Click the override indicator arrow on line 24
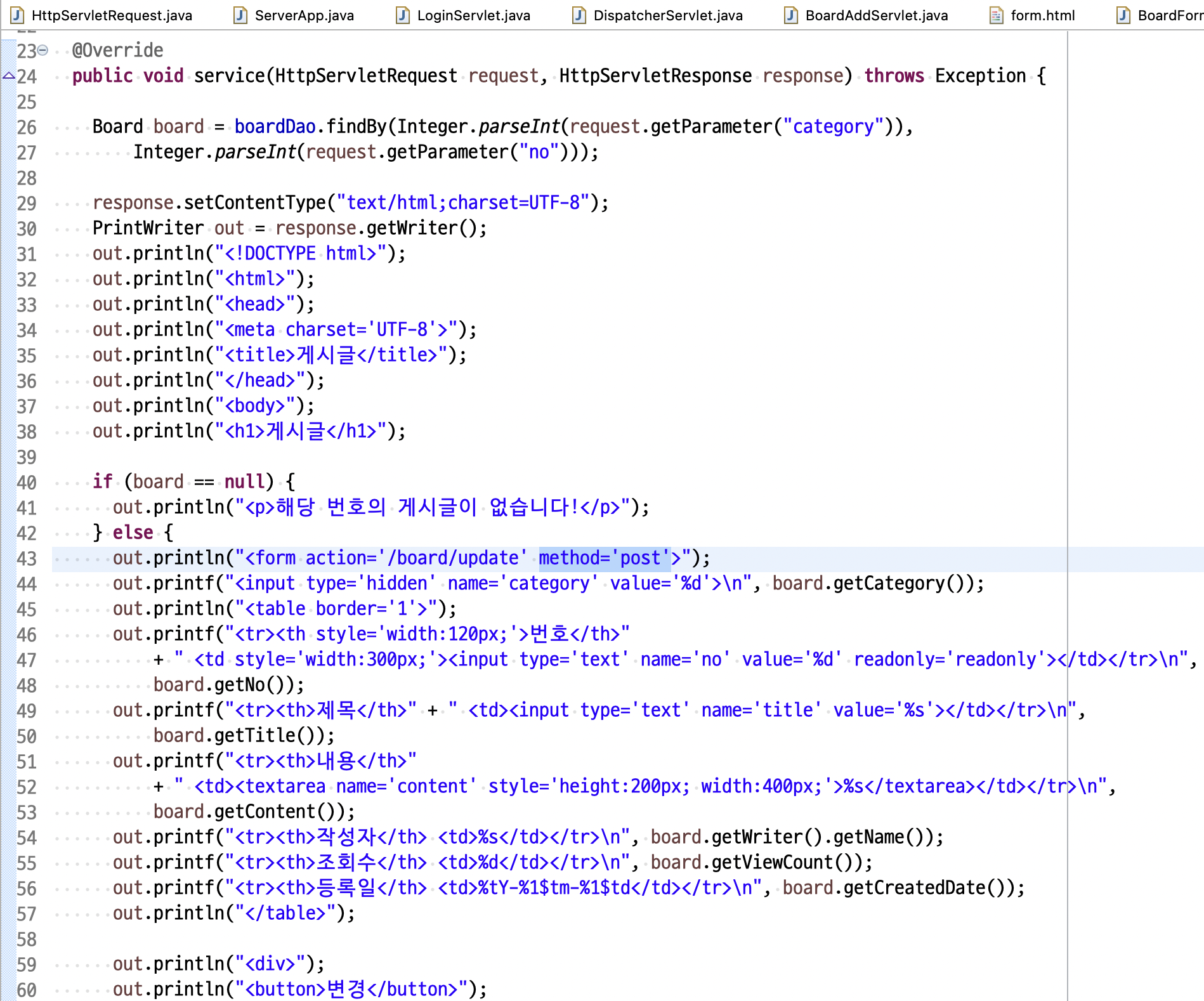This screenshot has width=1204, height=1001. tap(8, 76)
